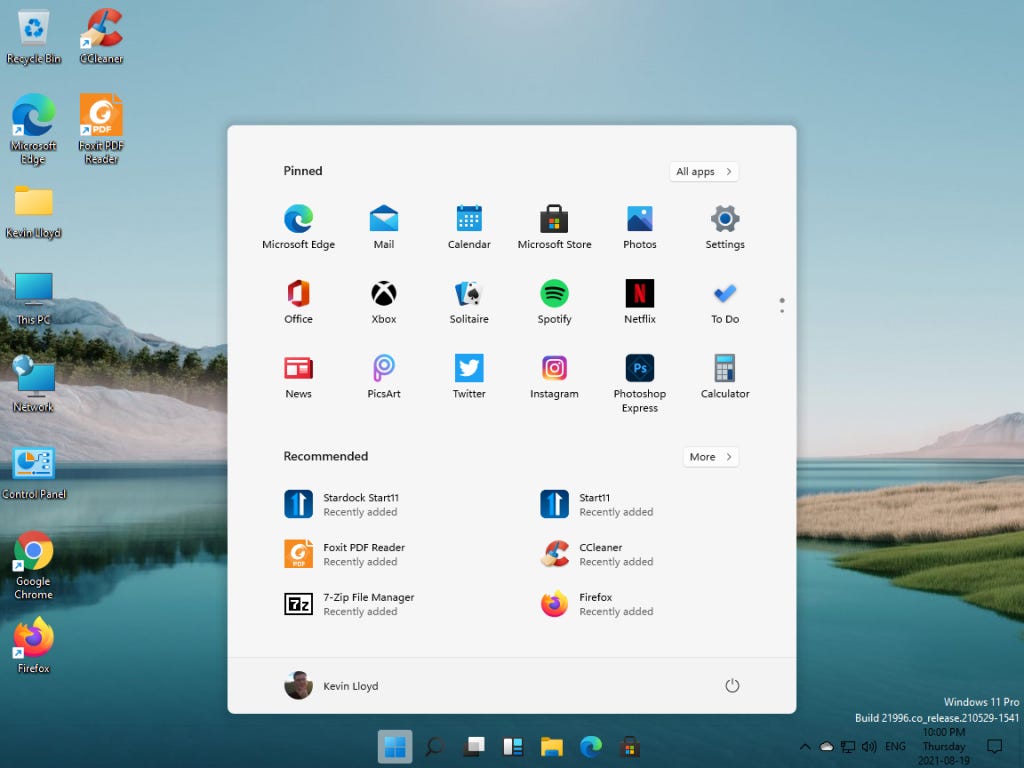Image resolution: width=1024 pixels, height=768 pixels.
Task: Expand the All apps list
Action: point(703,171)
